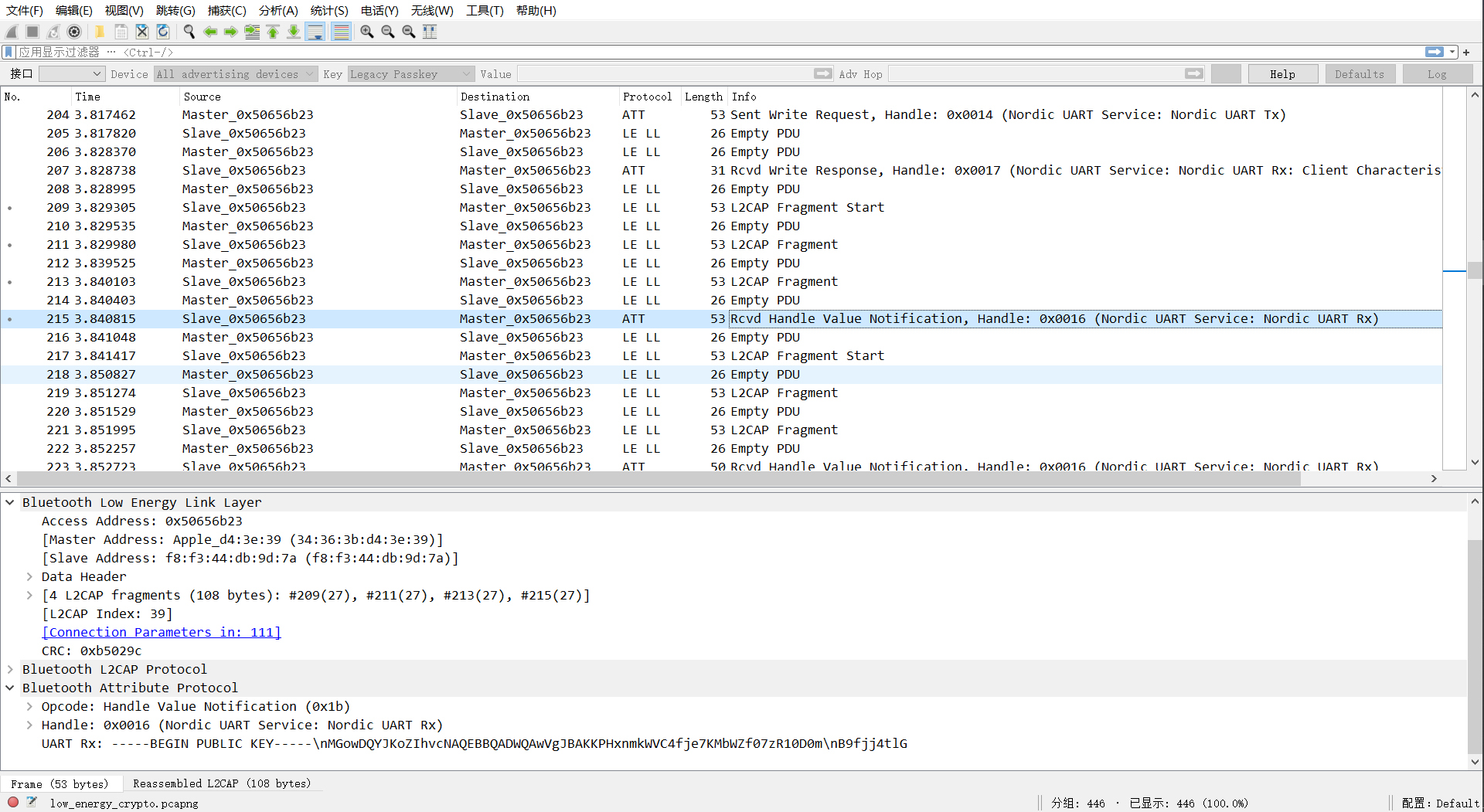The width and height of the screenshot is (1484, 812).
Task: Close the current capture file
Action: point(142,32)
